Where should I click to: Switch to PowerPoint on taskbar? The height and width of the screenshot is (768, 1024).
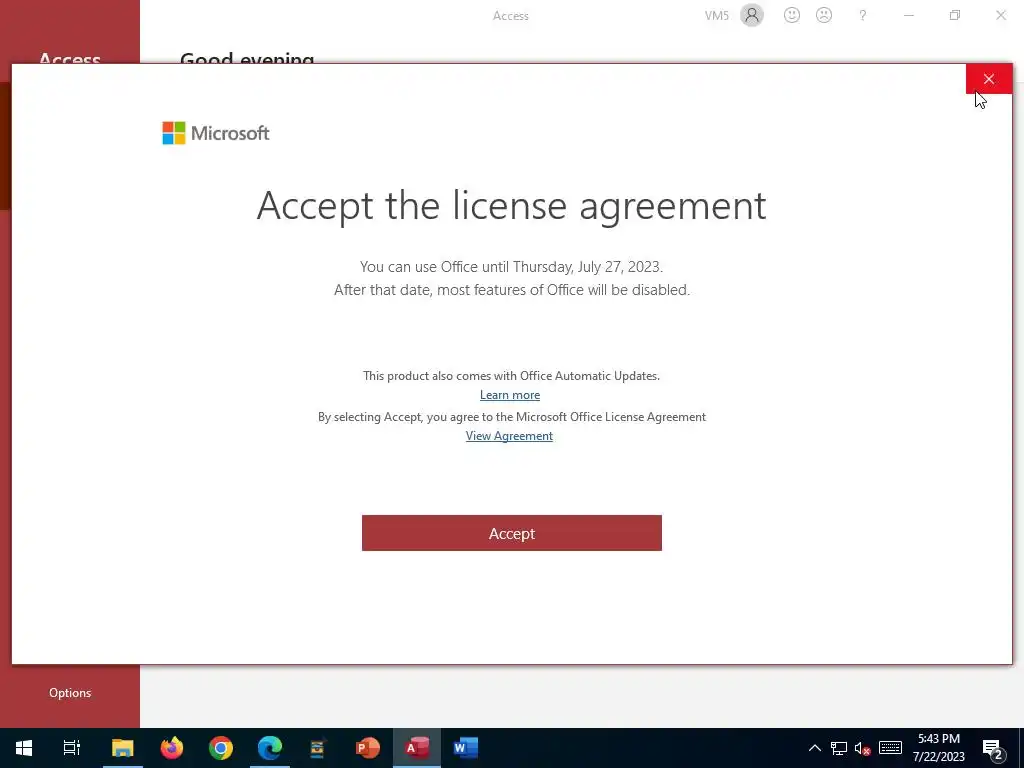[x=368, y=748]
